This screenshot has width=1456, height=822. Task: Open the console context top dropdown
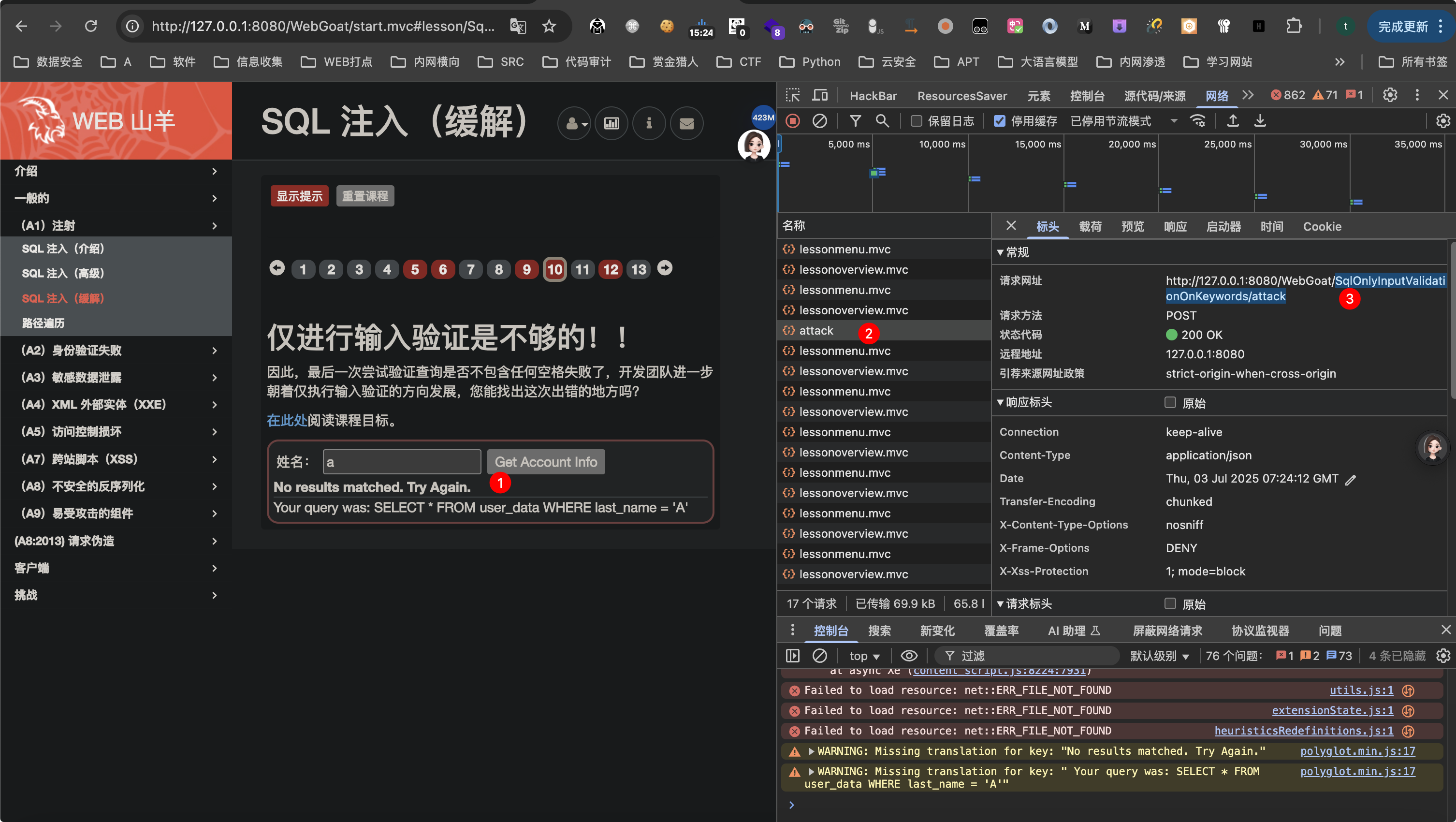pyautogui.click(x=864, y=656)
